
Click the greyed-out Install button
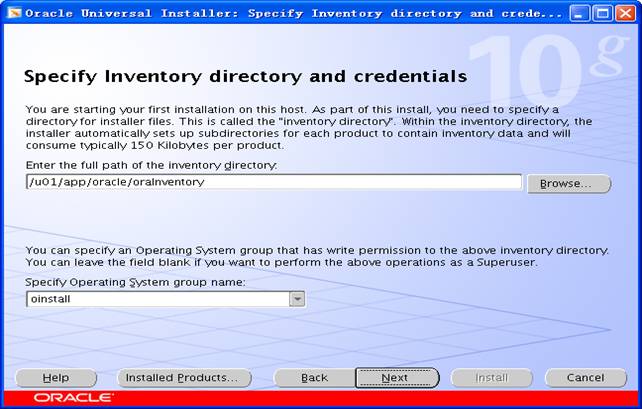point(491,377)
